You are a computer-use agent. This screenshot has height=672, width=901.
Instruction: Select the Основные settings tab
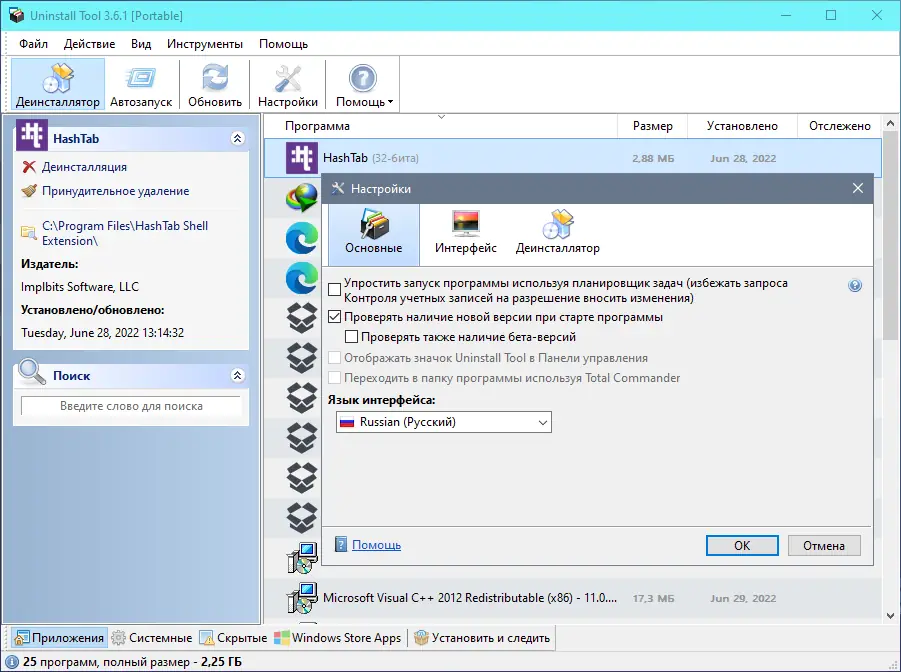(374, 234)
